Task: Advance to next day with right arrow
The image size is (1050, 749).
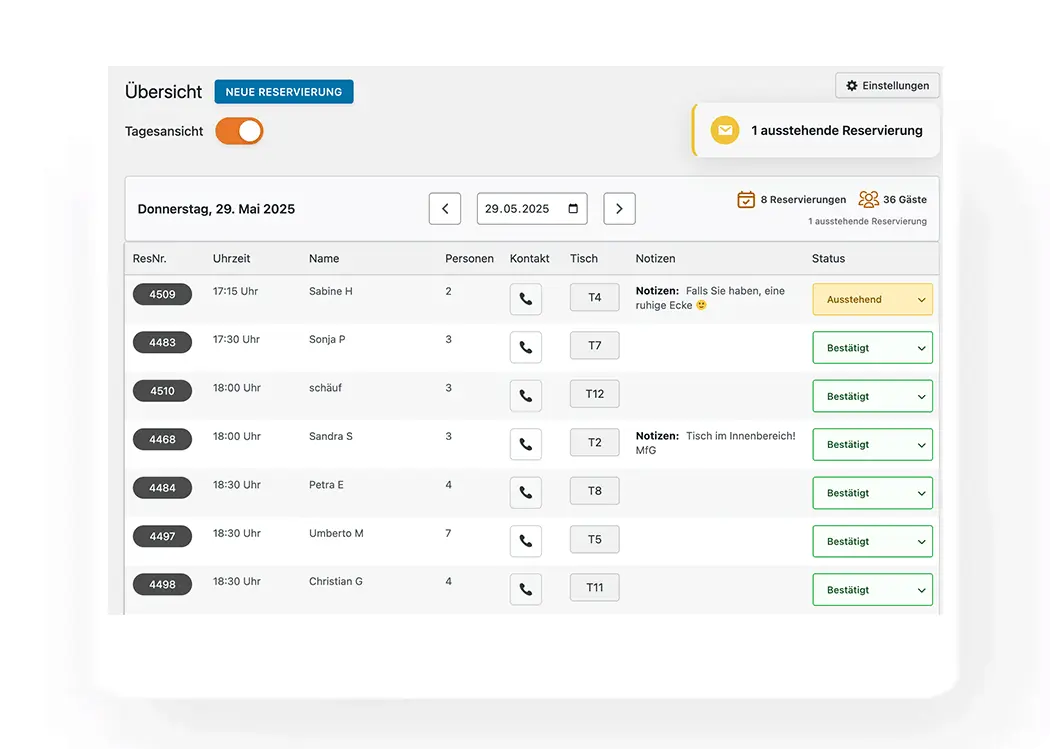Action: pyautogui.click(x=619, y=209)
